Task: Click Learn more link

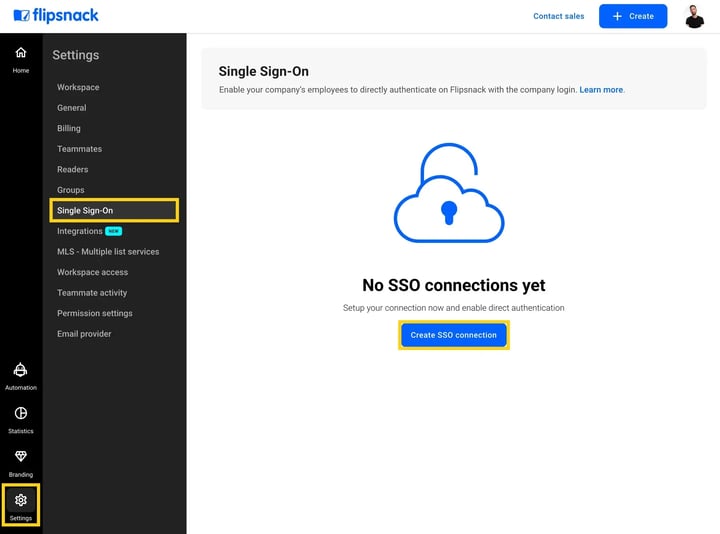Action: click(x=601, y=90)
